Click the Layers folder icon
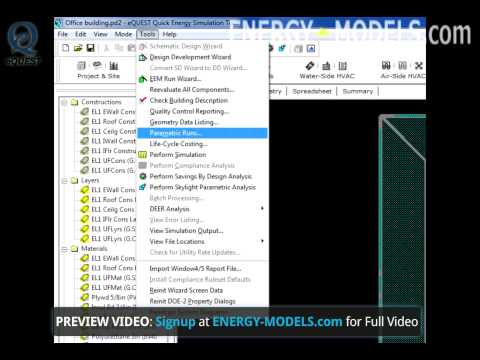 pyautogui.click(x=74, y=180)
